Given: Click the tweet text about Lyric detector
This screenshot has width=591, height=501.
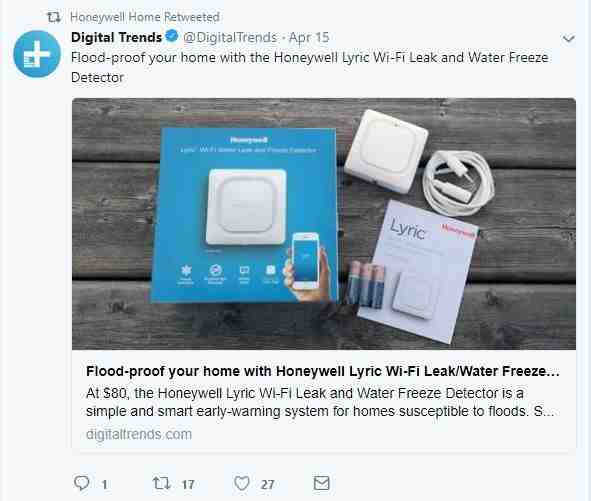Looking at the screenshot, I should [309, 67].
